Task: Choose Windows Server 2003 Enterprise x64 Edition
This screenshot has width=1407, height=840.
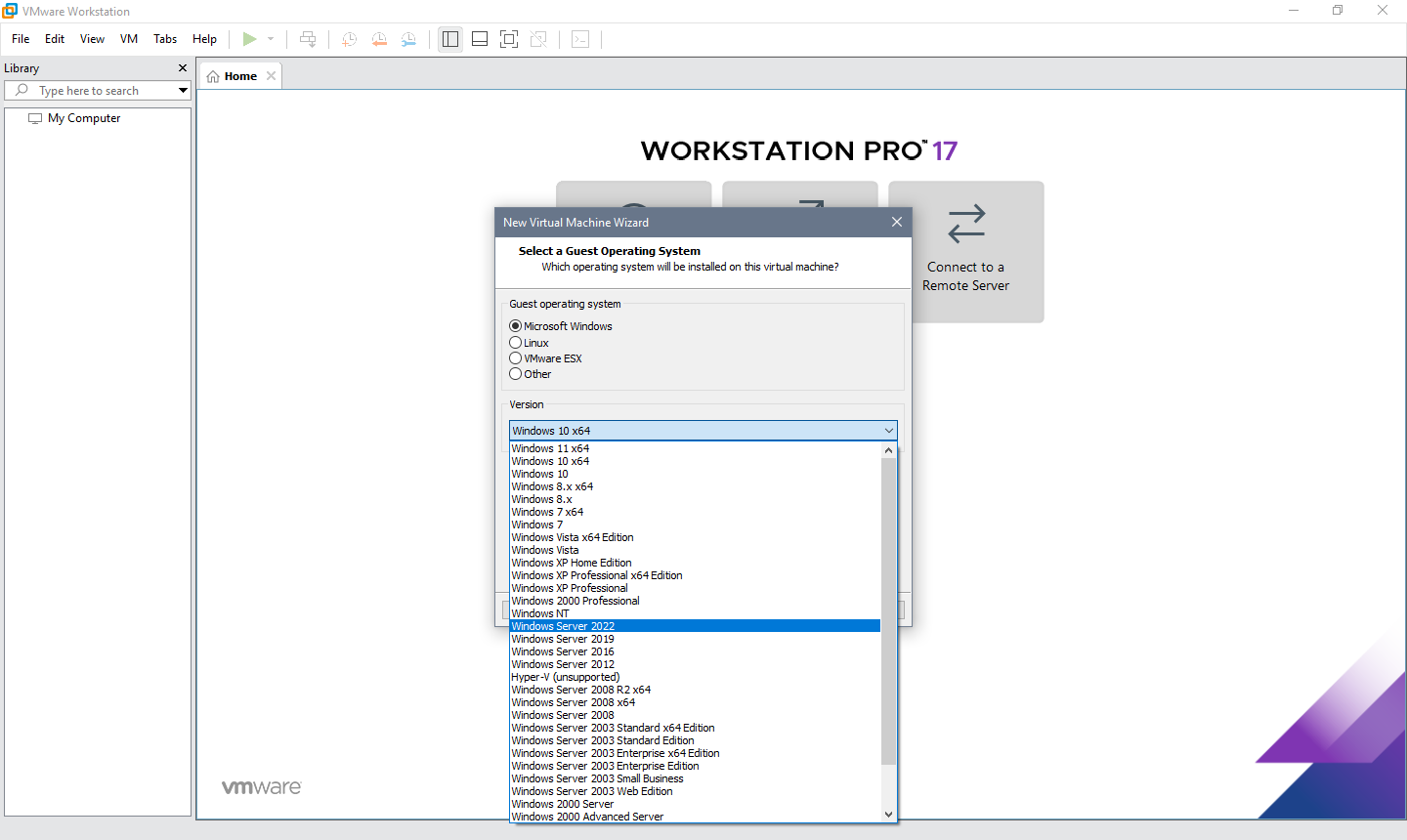Action: click(x=696, y=753)
